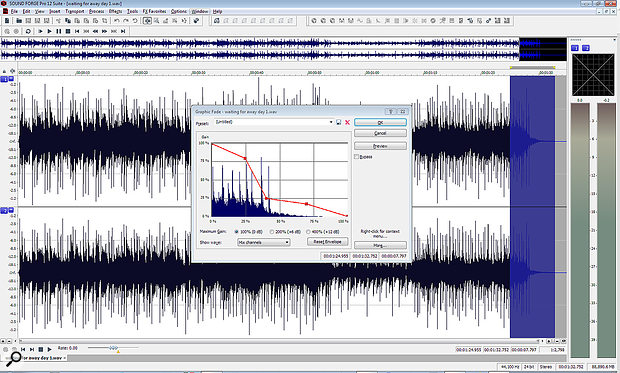The image size is (620, 373).
Task: Click the Undo arrow icon
Action: click(117, 21)
